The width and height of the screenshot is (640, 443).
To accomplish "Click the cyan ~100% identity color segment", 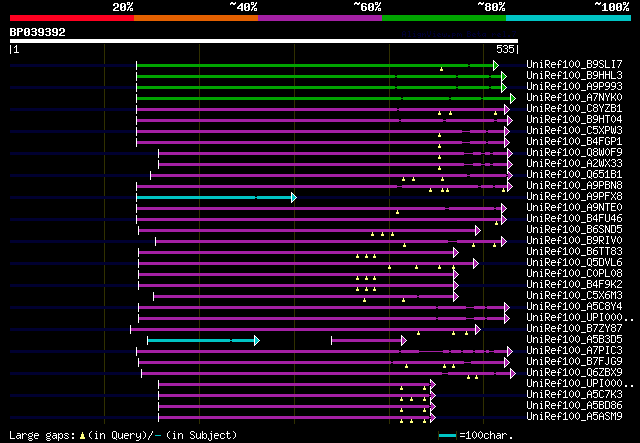I will tap(569, 18).
